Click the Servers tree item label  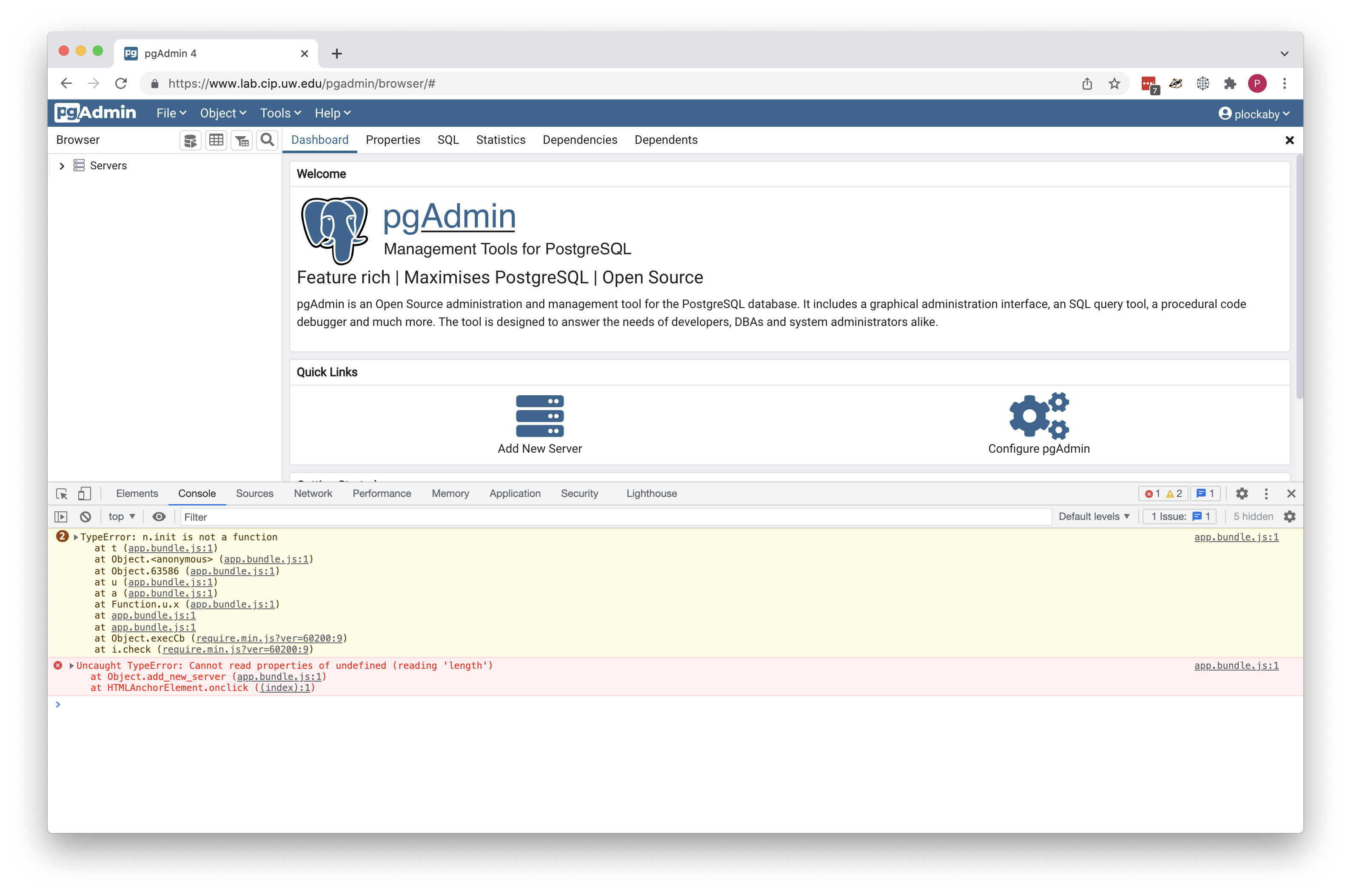click(108, 166)
